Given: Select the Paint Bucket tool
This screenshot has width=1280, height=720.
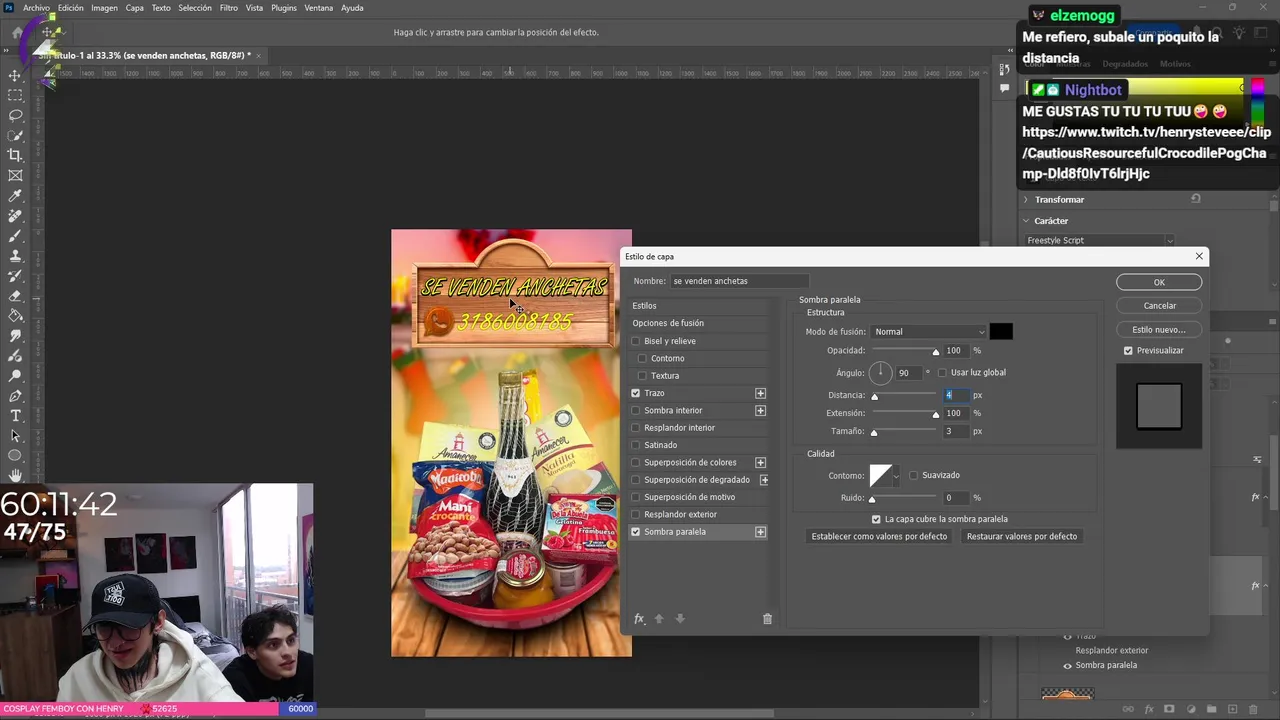Looking at the screenshot, I should pyautogui.click(x=15, y=316).
